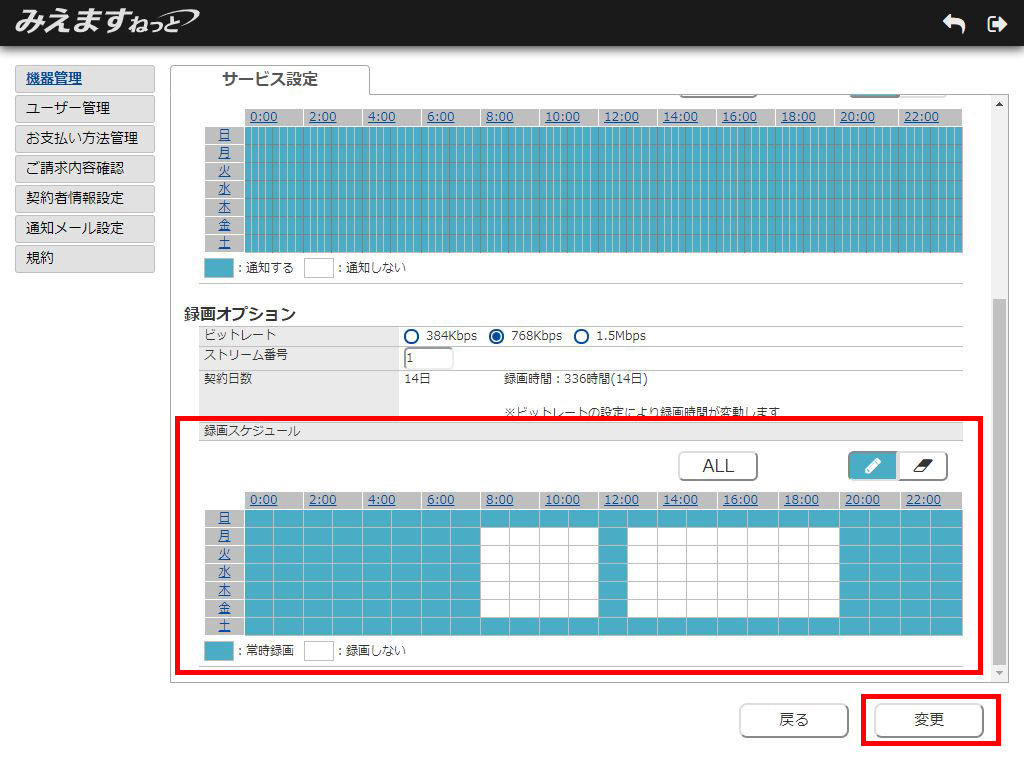The height and width of the screenshot is (768, 1024).
Task: Select the 土 row in recording schedule
Action: click(224, 626)
